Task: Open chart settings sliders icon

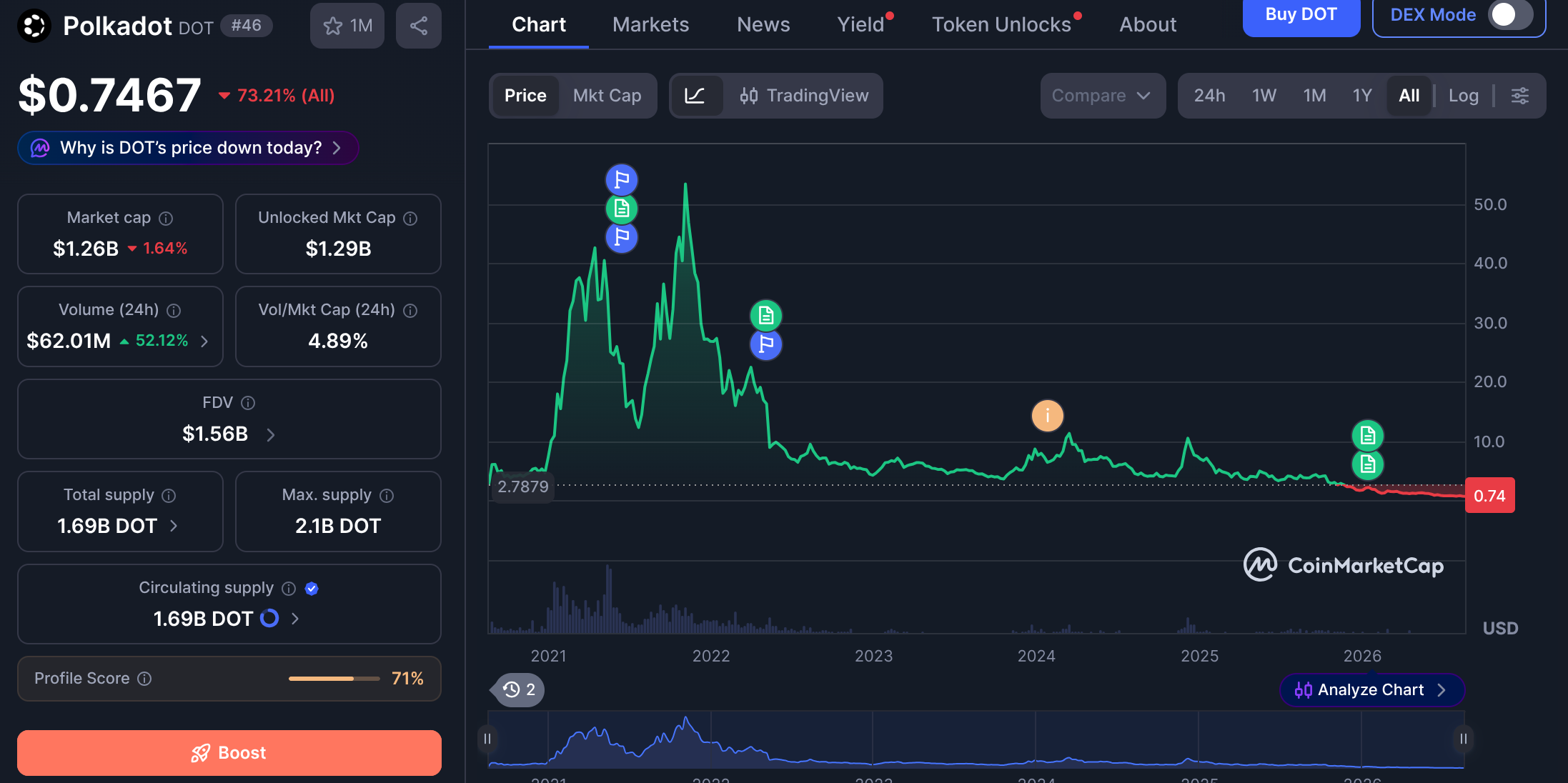Action: click(1520, 96)
